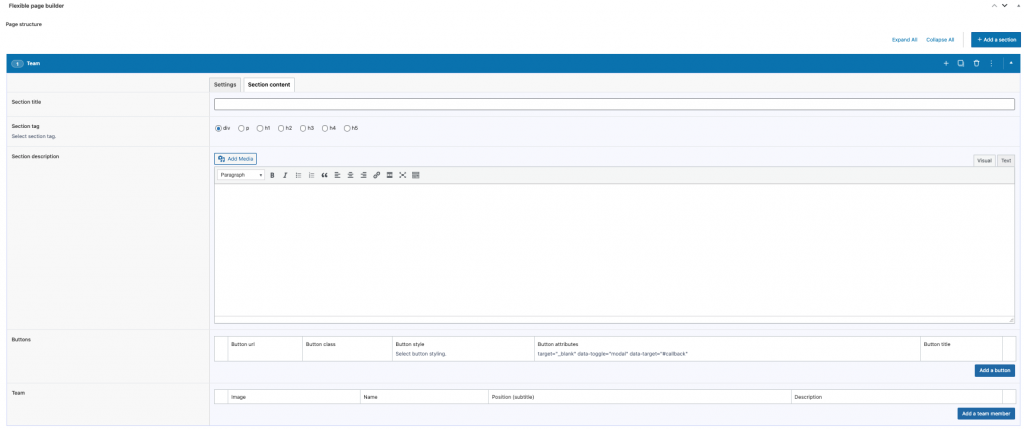Click the Button attributes column header

point(558,343)
